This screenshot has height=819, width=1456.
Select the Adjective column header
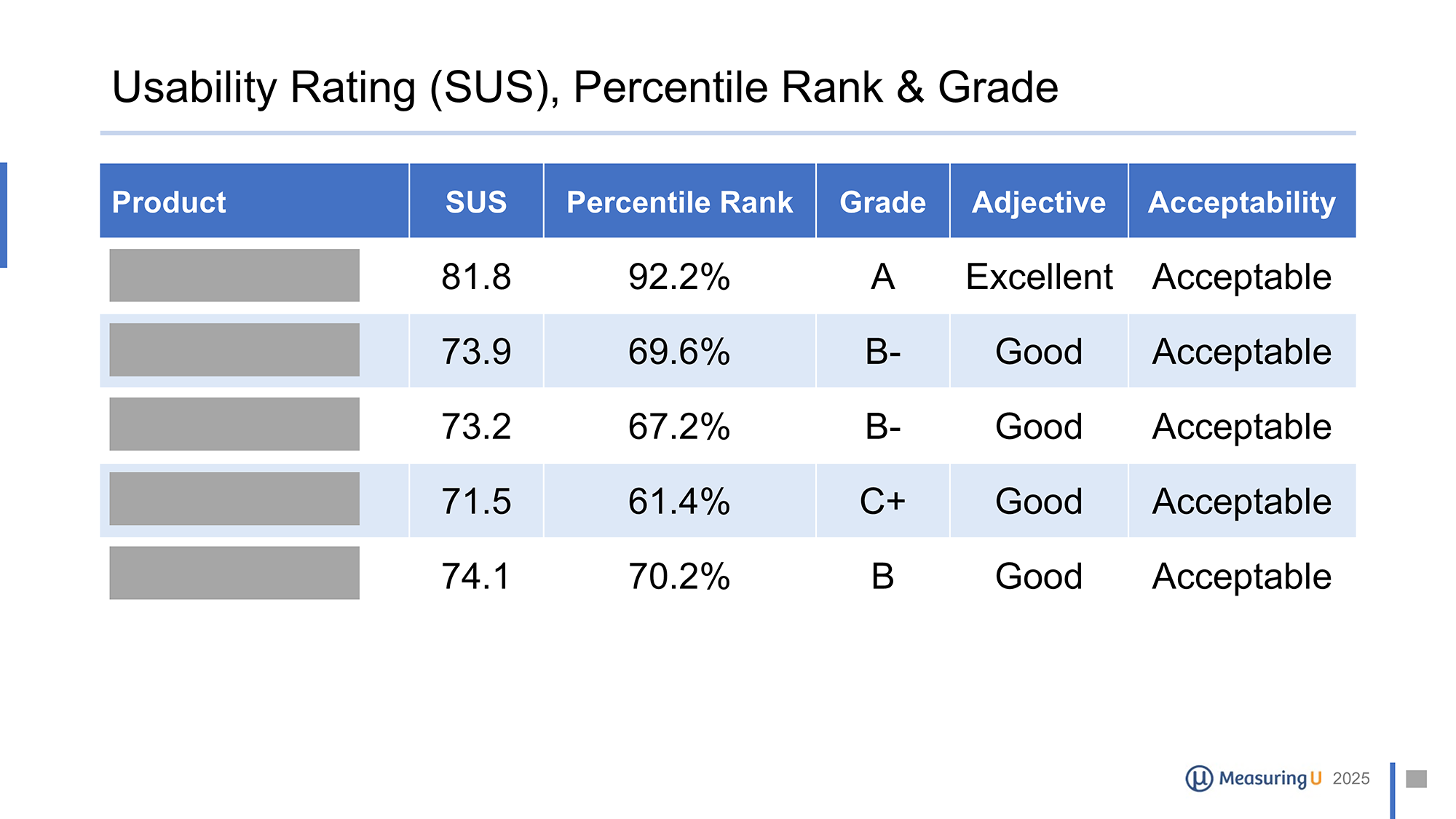tap(1038, 202)
